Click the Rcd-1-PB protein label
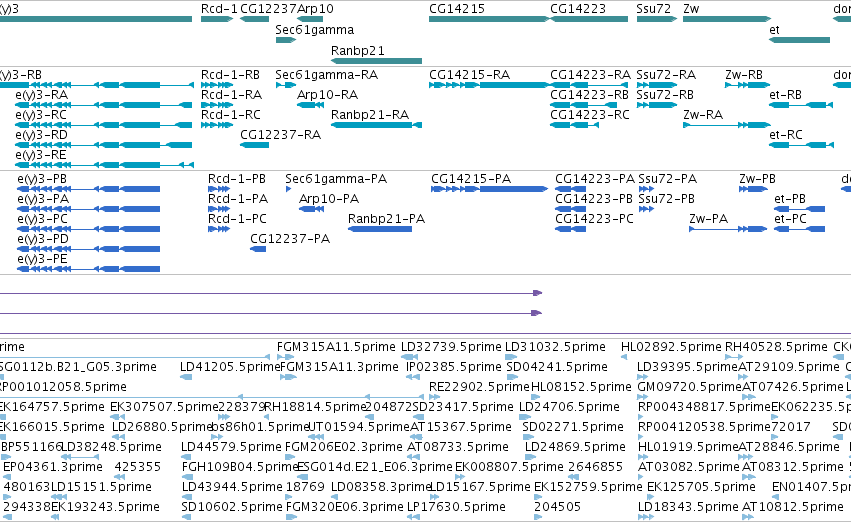Screen dimensions: 851x522 tap(237, 179)
